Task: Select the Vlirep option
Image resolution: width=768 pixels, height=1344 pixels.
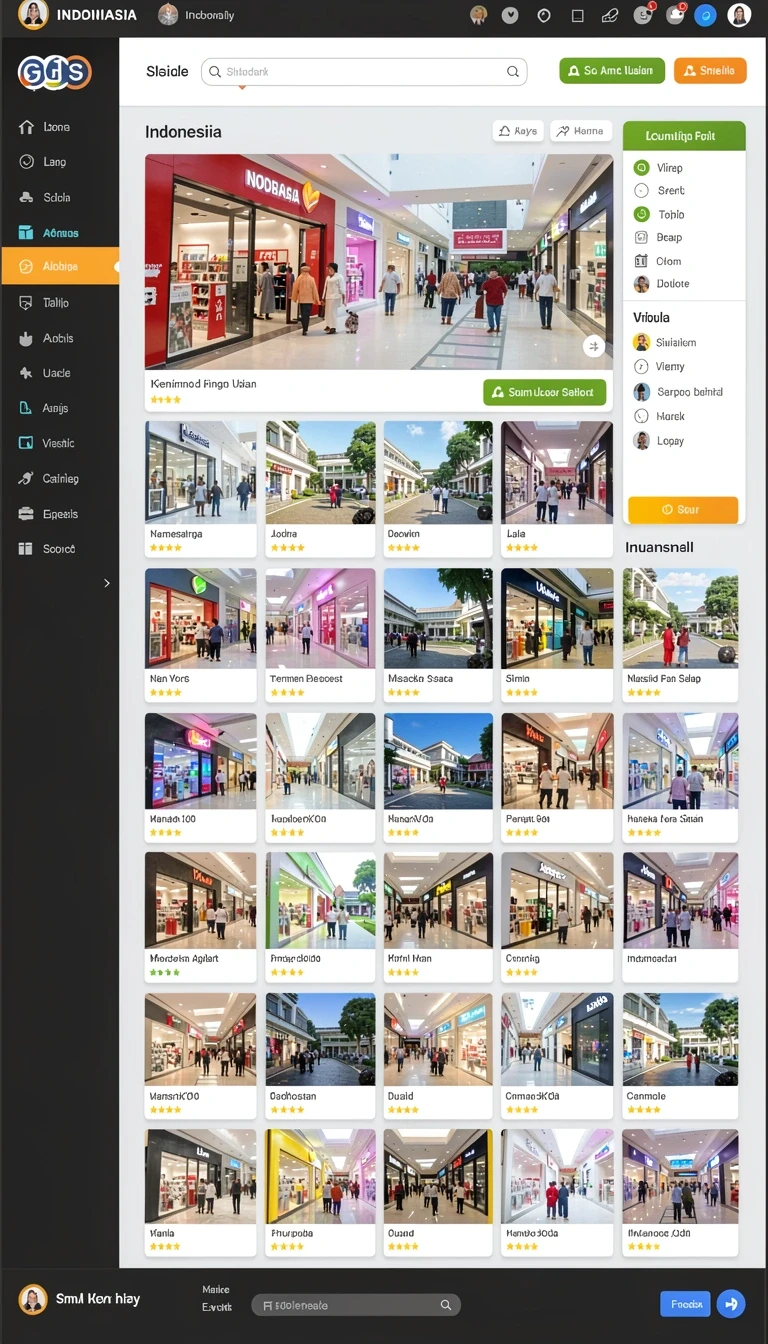Action: click(x=660, y=168)
